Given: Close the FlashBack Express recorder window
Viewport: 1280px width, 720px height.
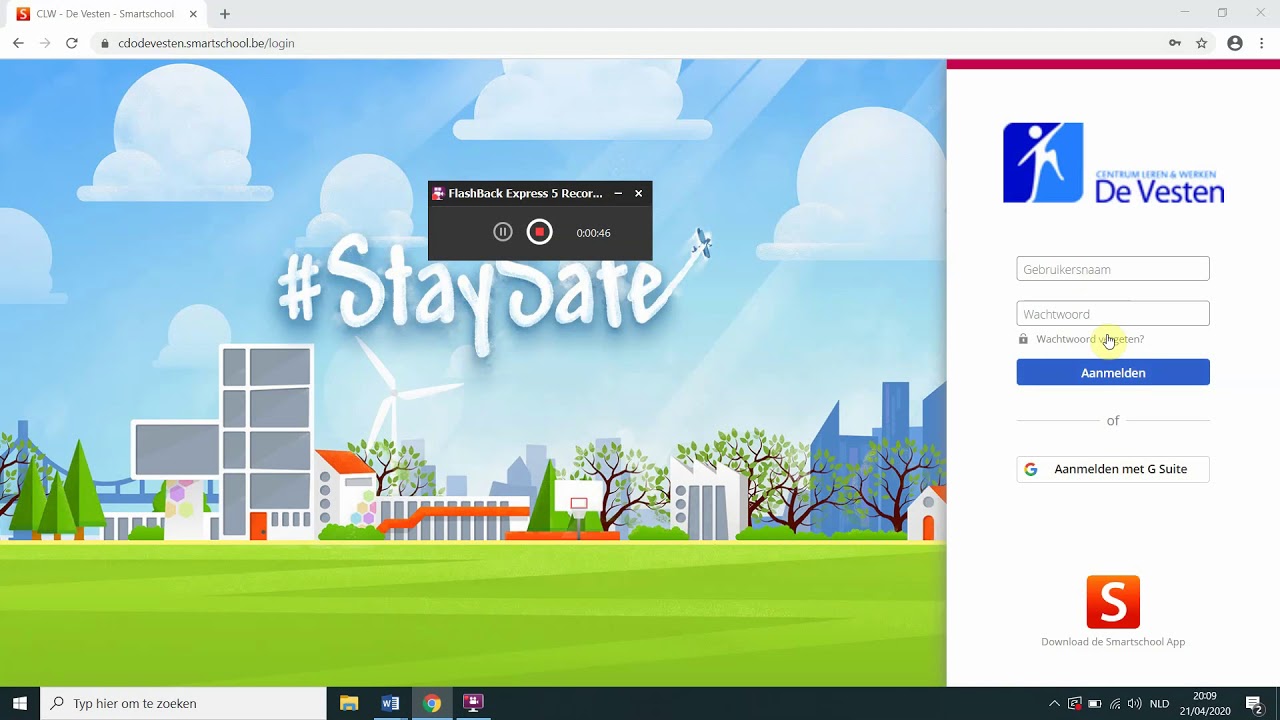Looking at the screenshot, I should pos(639,193).
